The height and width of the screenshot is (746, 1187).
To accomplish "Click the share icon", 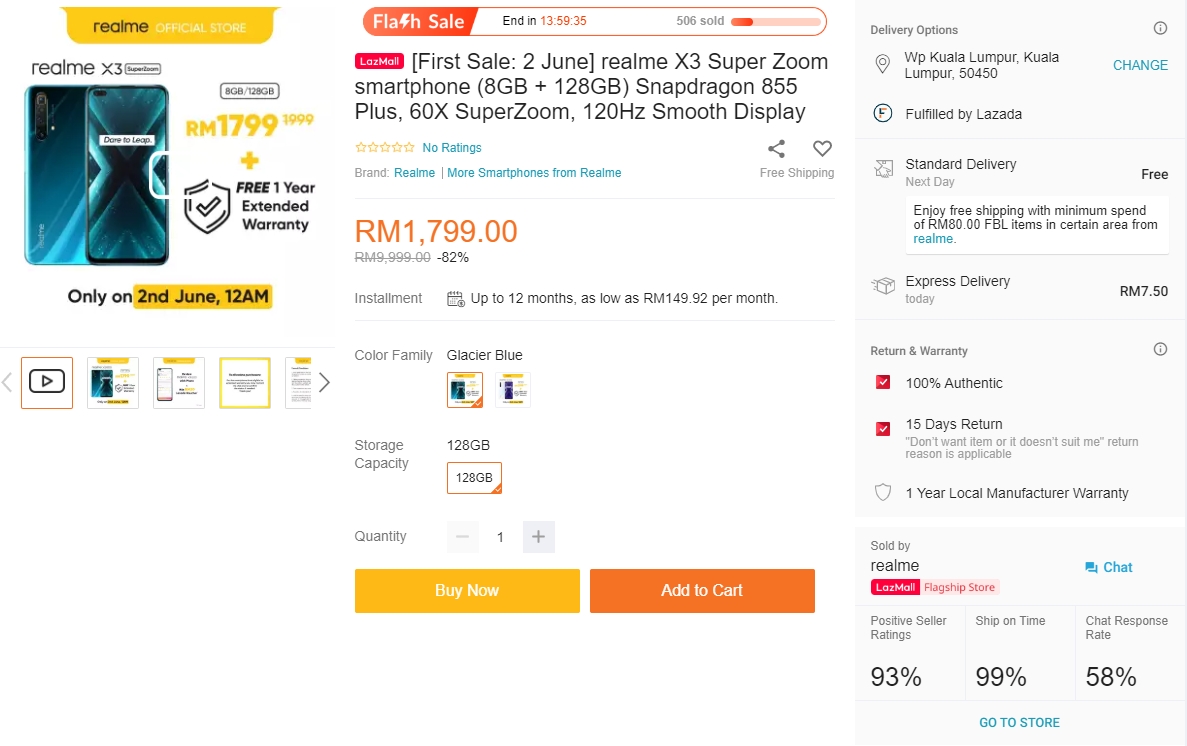I will 776,149.
